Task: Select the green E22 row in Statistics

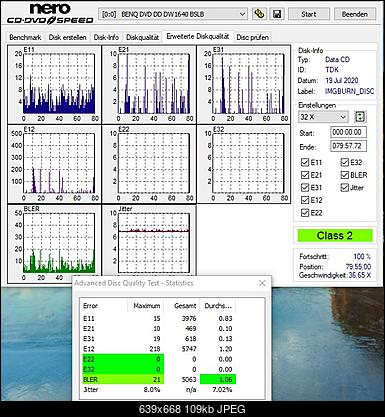Action: click(158, 359)
